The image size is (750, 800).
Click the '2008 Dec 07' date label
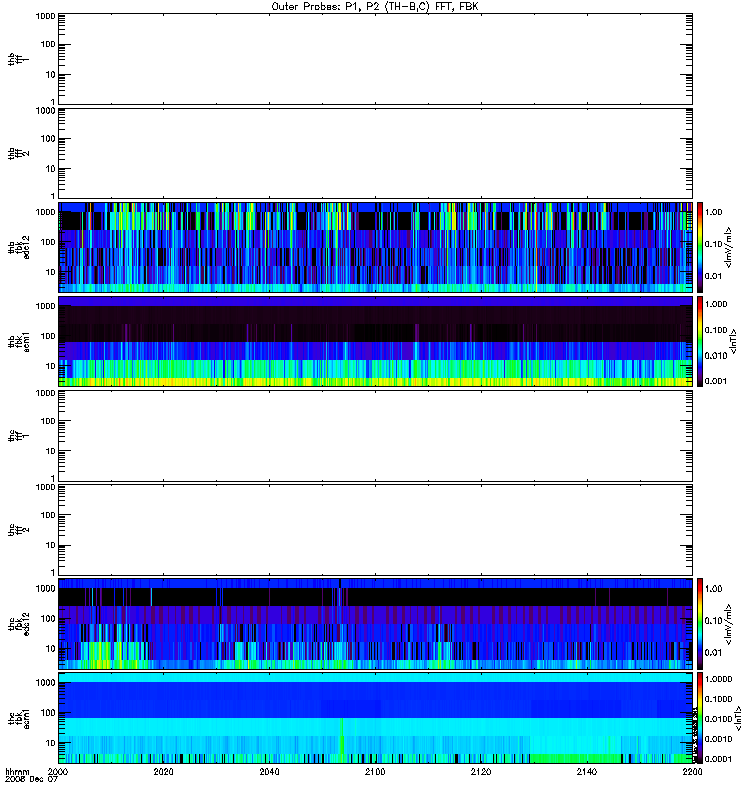(31, 780)
